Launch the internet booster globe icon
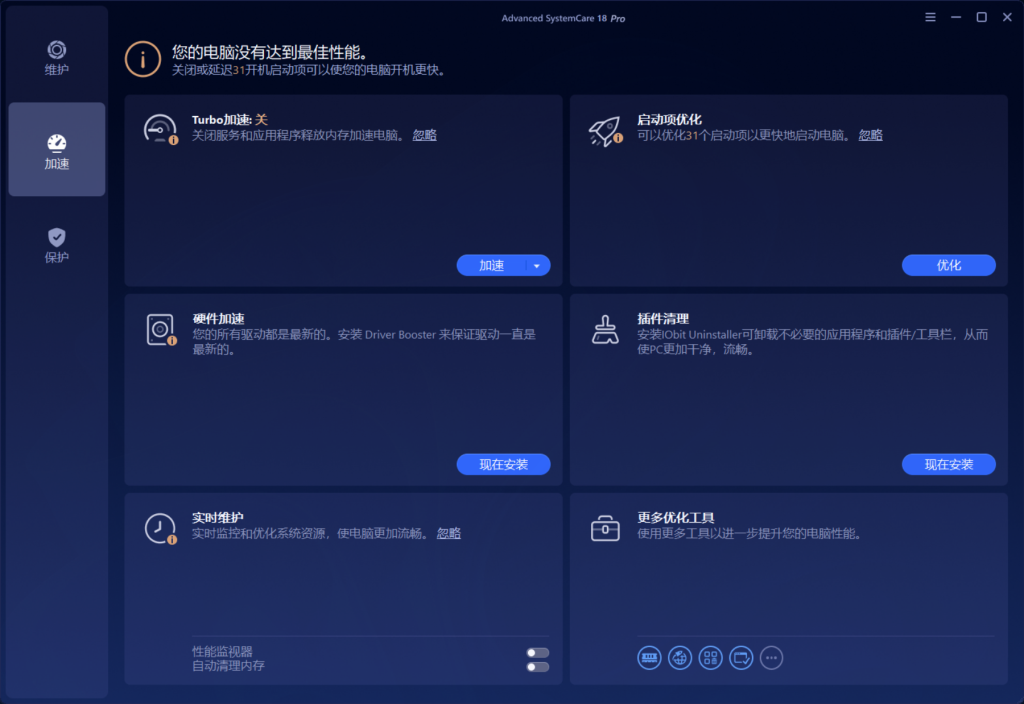The image size is (1024, 704). pos(680,657)
